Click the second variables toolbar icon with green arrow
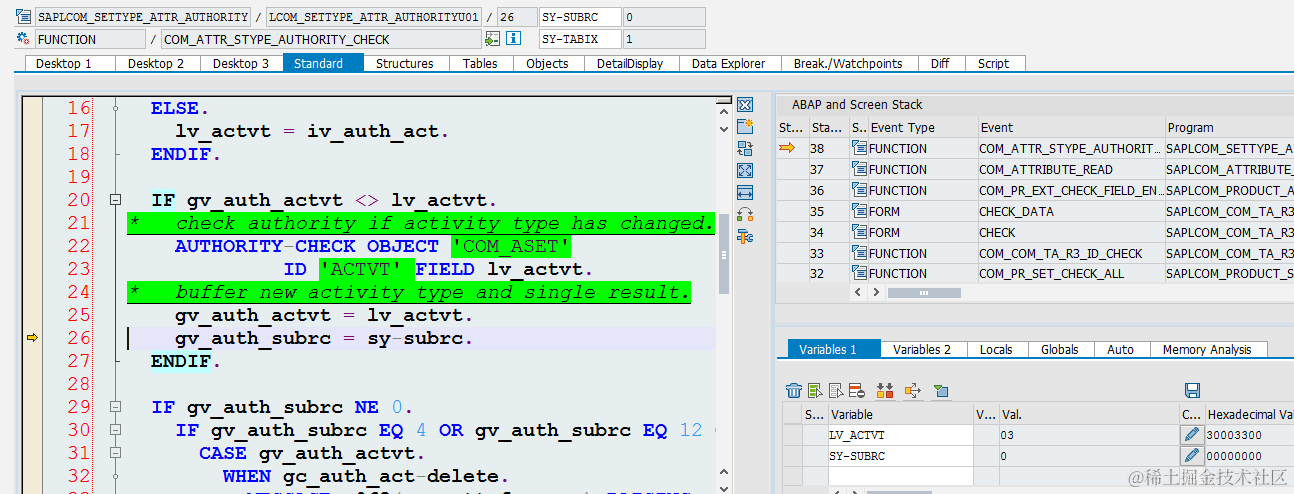Image resolution: width=1294 pixels, height=494 pixels. [815, 390]
